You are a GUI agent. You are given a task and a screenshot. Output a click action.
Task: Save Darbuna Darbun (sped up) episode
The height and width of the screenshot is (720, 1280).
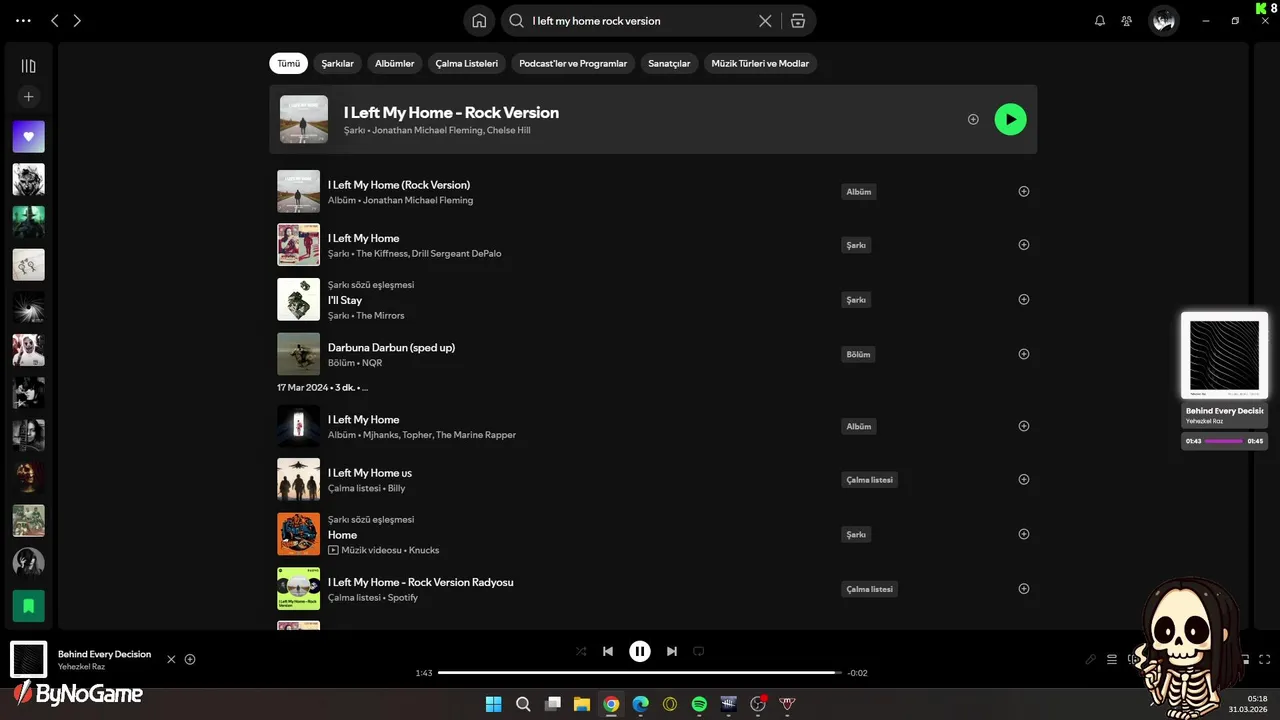pos(1024,354)
